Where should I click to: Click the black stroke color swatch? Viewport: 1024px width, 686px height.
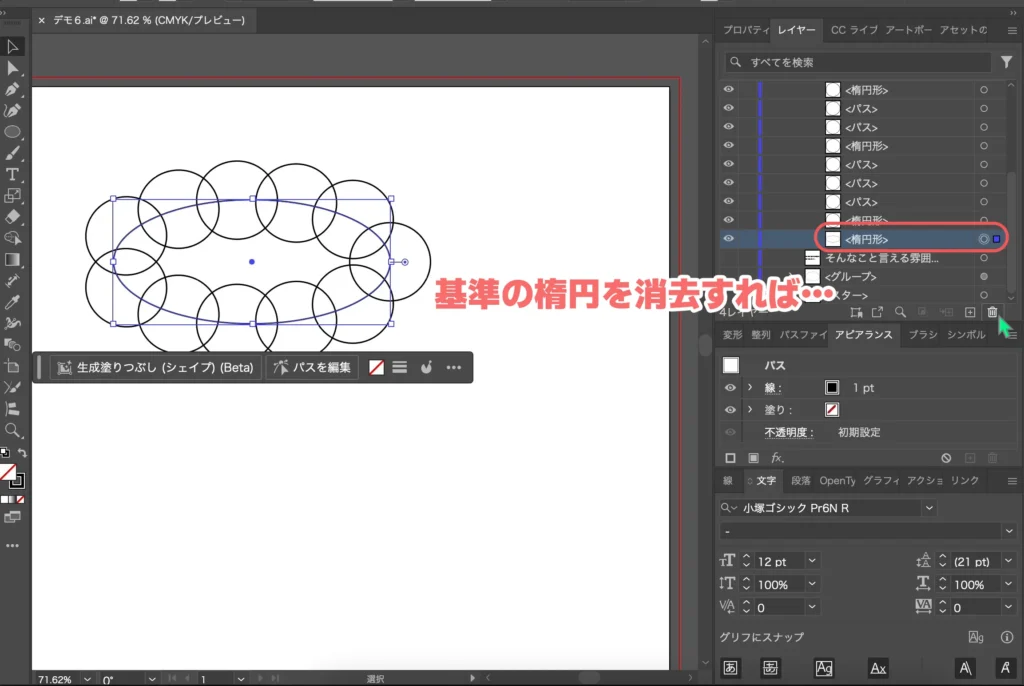(832, 388)
